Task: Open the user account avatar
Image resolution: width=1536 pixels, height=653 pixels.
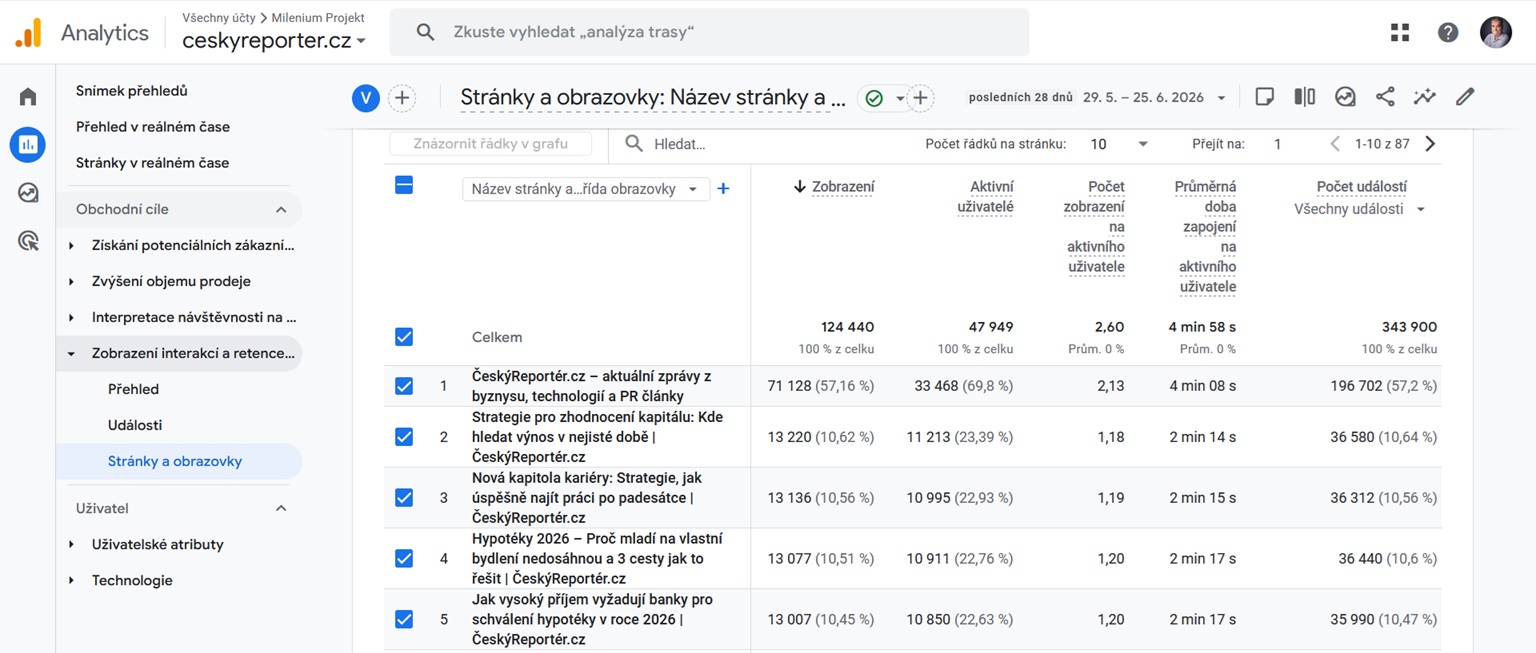Action: pos(1496,32)
